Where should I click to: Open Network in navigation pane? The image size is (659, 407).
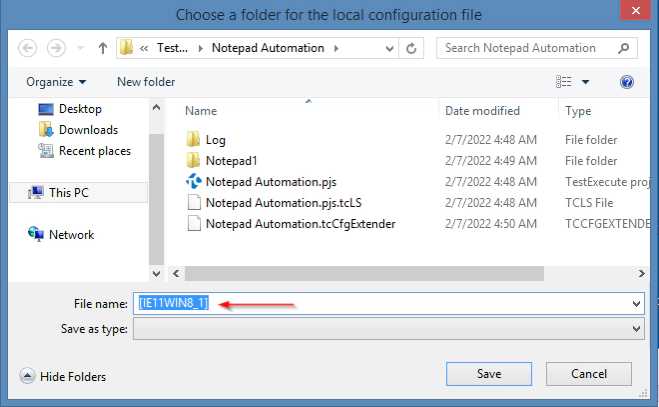point(71,235)
